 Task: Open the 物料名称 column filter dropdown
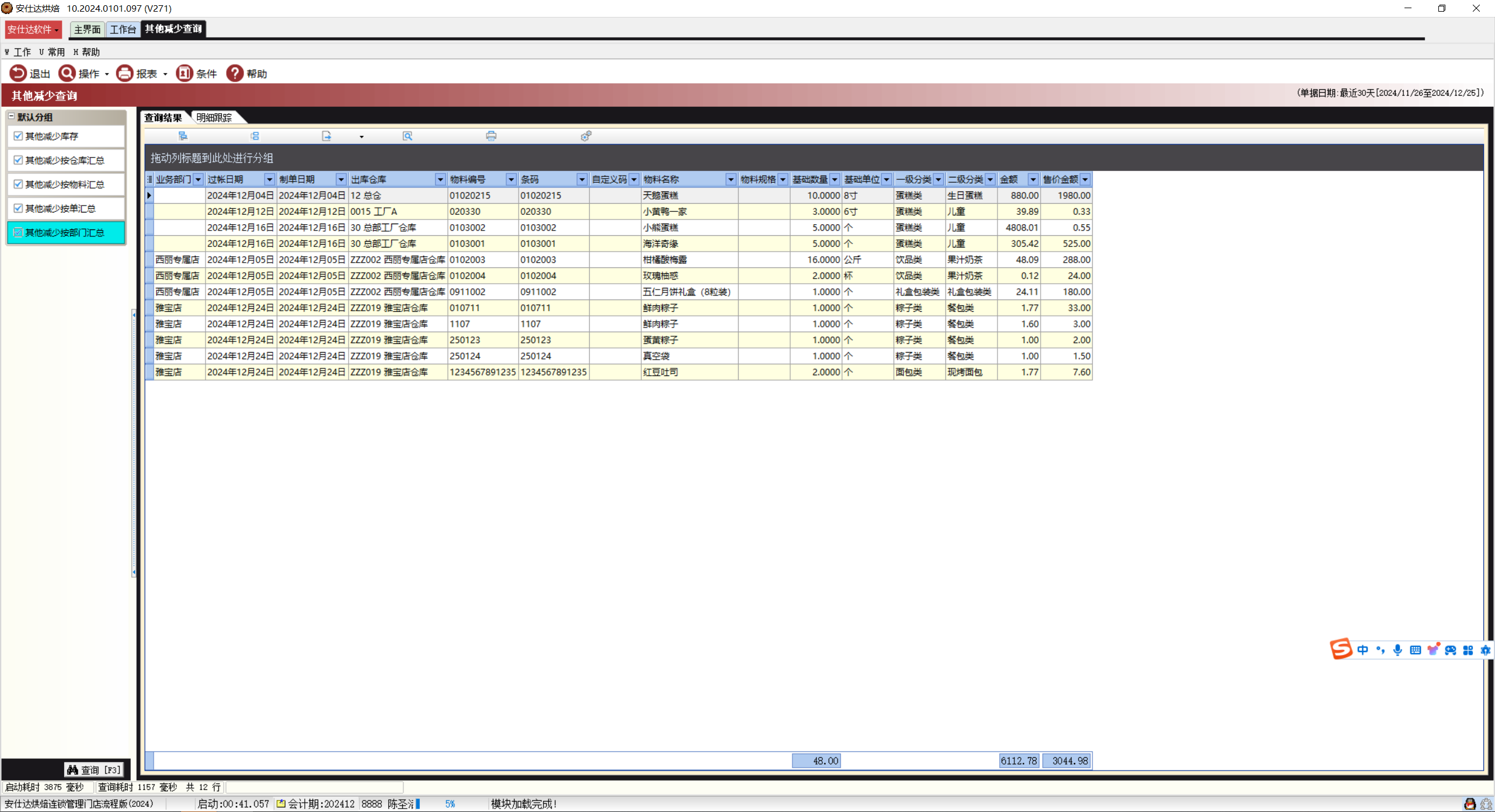tap(730, 179)
